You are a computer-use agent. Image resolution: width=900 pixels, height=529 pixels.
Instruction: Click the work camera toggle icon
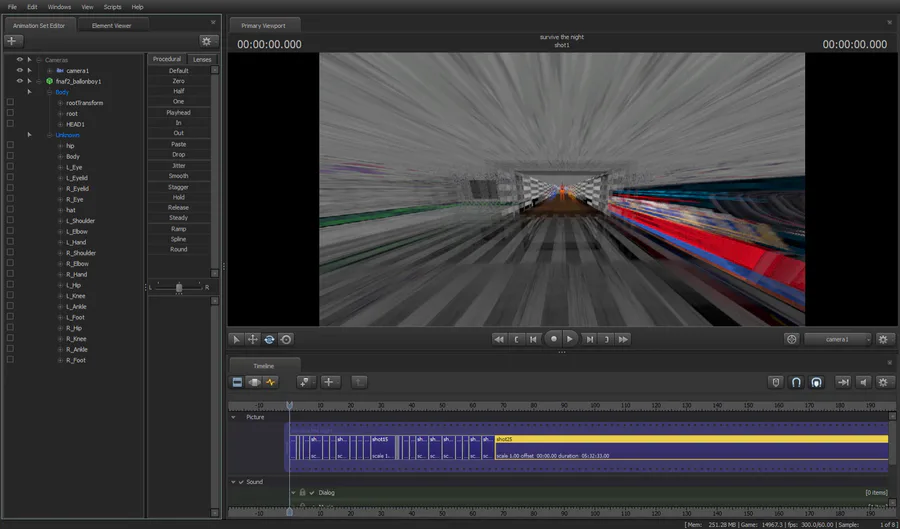point(792,339)
